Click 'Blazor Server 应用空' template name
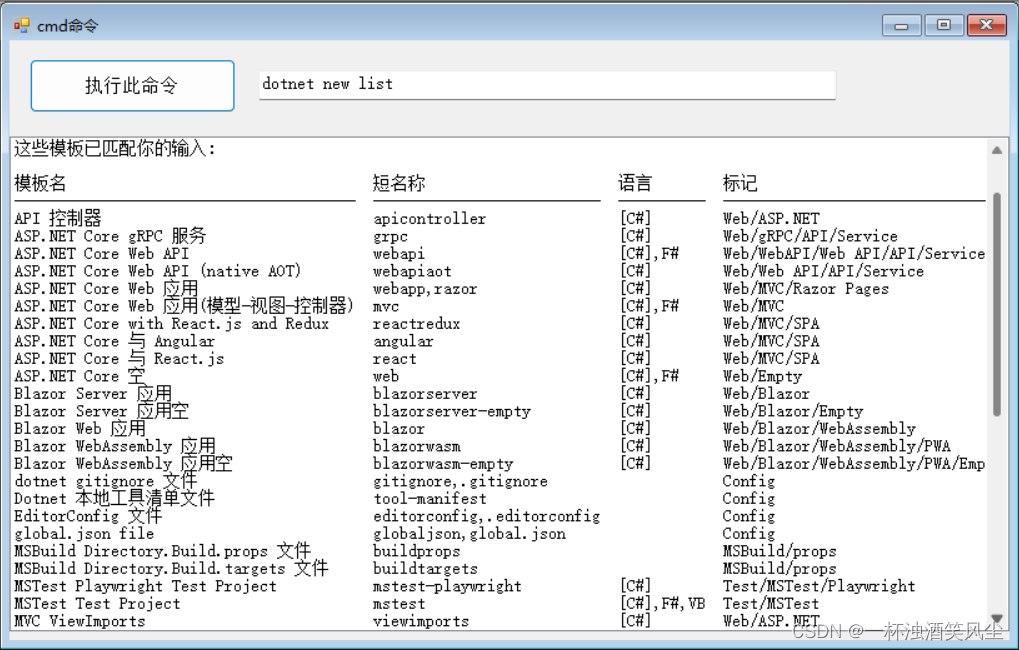The image size is (1019, 650). pos(101,411)
